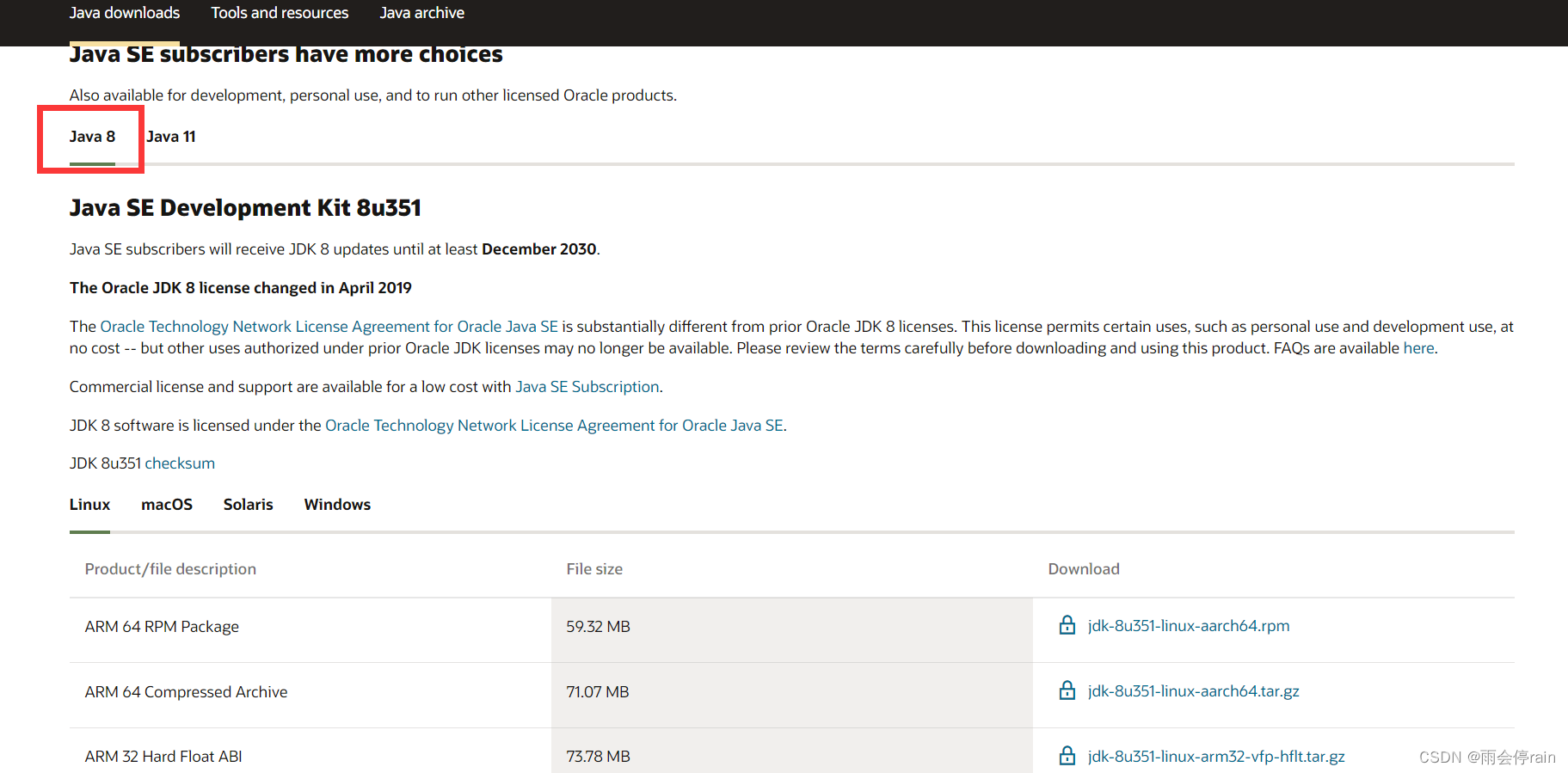The image size is (1568, 773).
Task: Open license agreement link in 'JDK 8 software' sentence
Action: click(x=554, y=426)
